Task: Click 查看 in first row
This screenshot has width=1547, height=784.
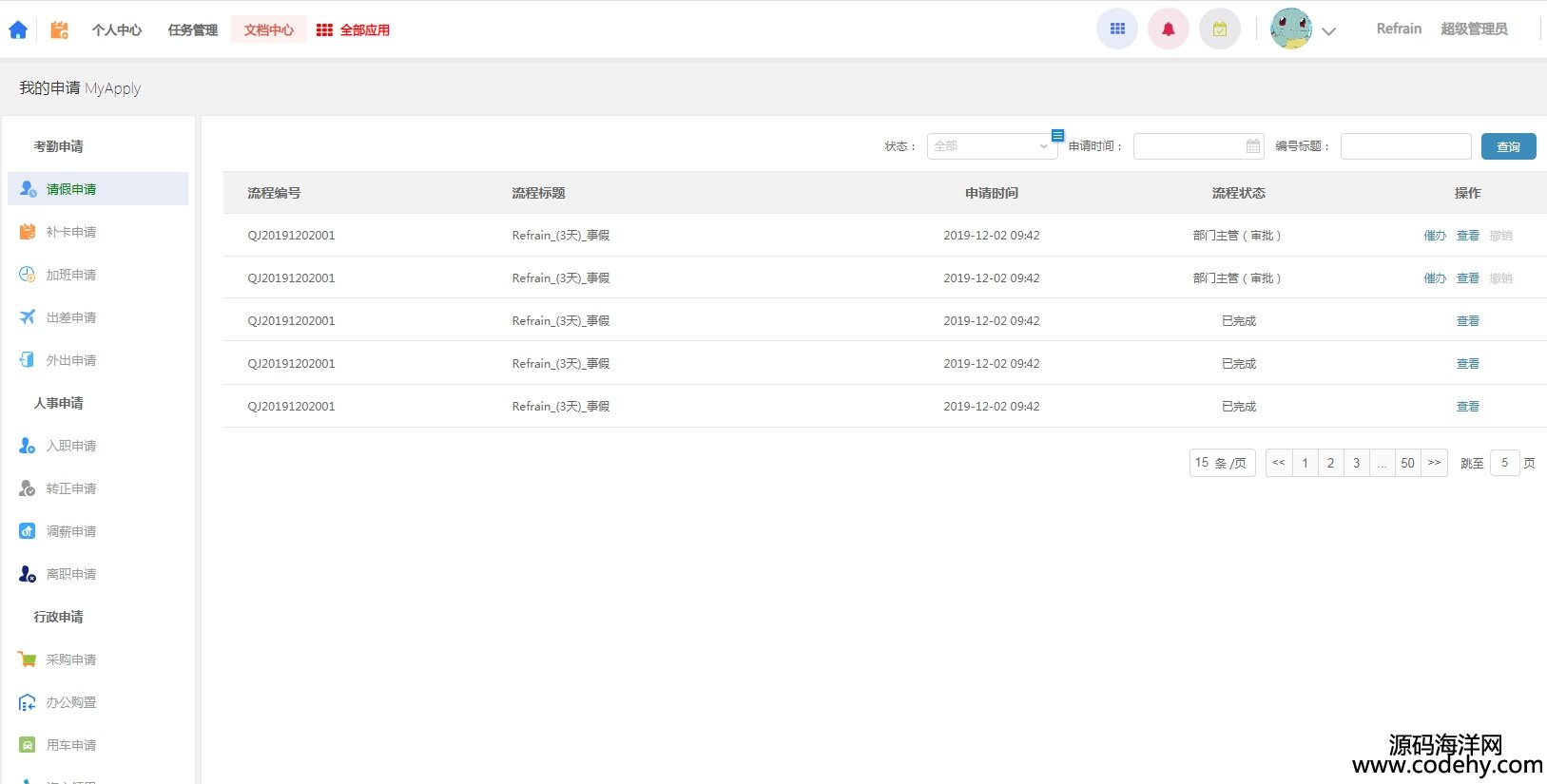Action: pyautogui.click(x=1468, y=236)
